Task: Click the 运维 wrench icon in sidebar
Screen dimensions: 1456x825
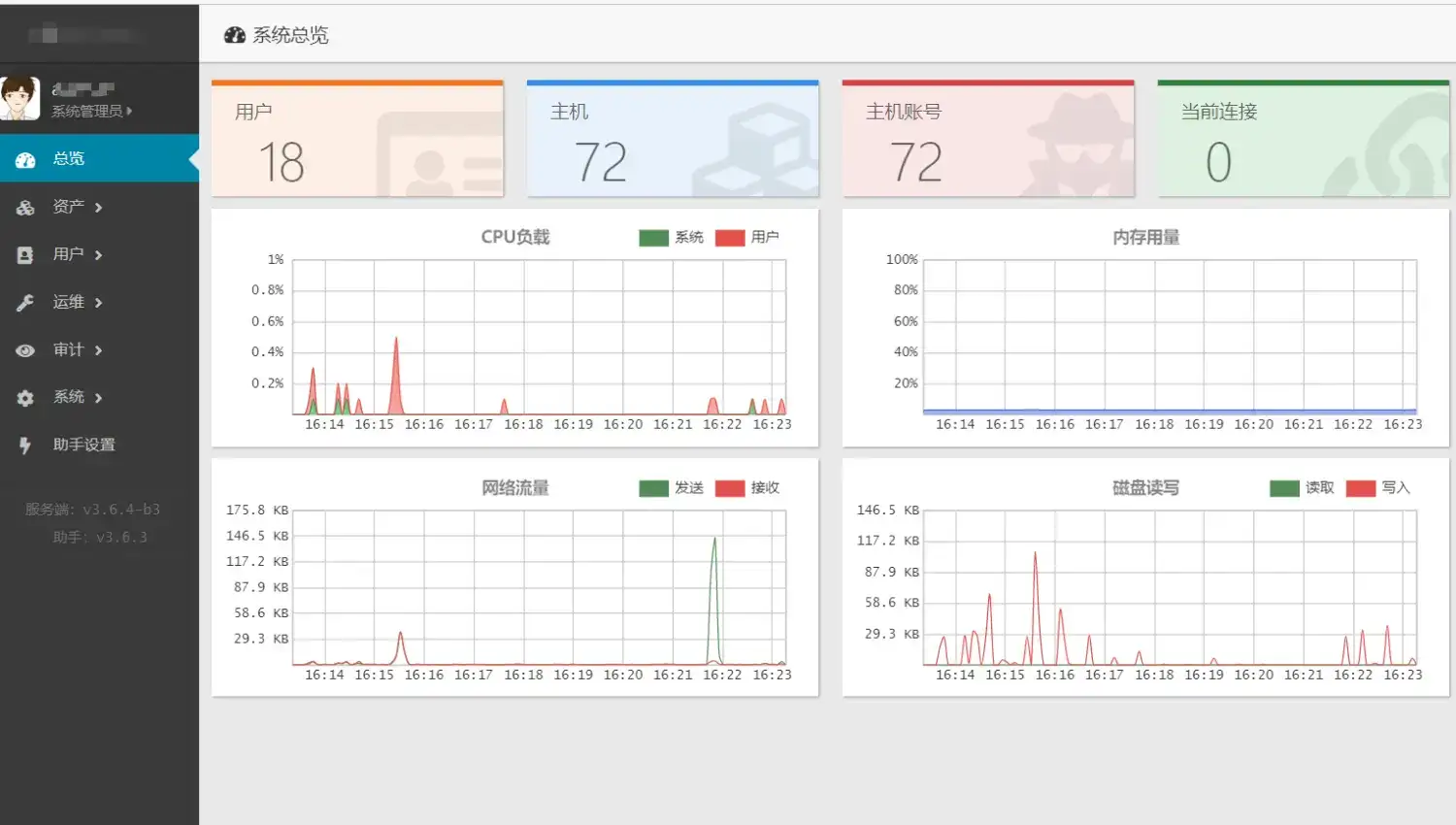Action: (x=25, y=302)
